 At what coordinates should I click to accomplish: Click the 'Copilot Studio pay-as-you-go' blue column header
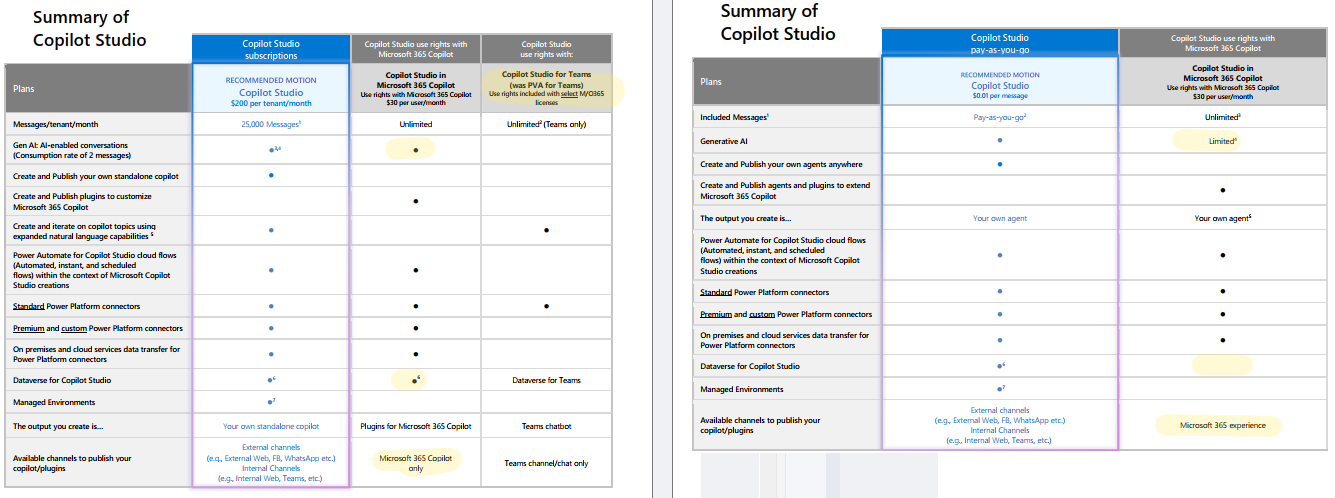(x=999, y=43)
